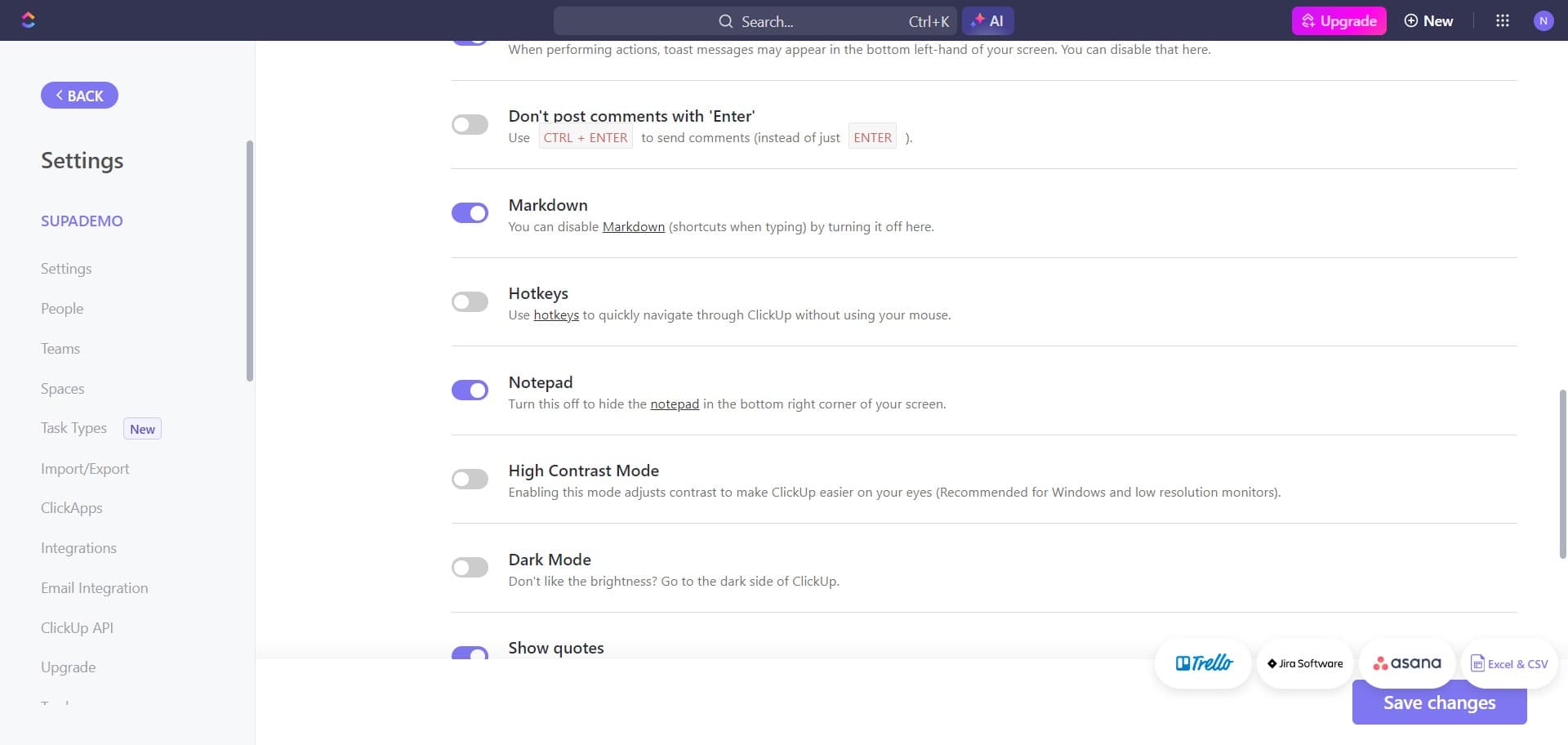
Task: Open the apps grid icon
Action: tap(1503, 20)
